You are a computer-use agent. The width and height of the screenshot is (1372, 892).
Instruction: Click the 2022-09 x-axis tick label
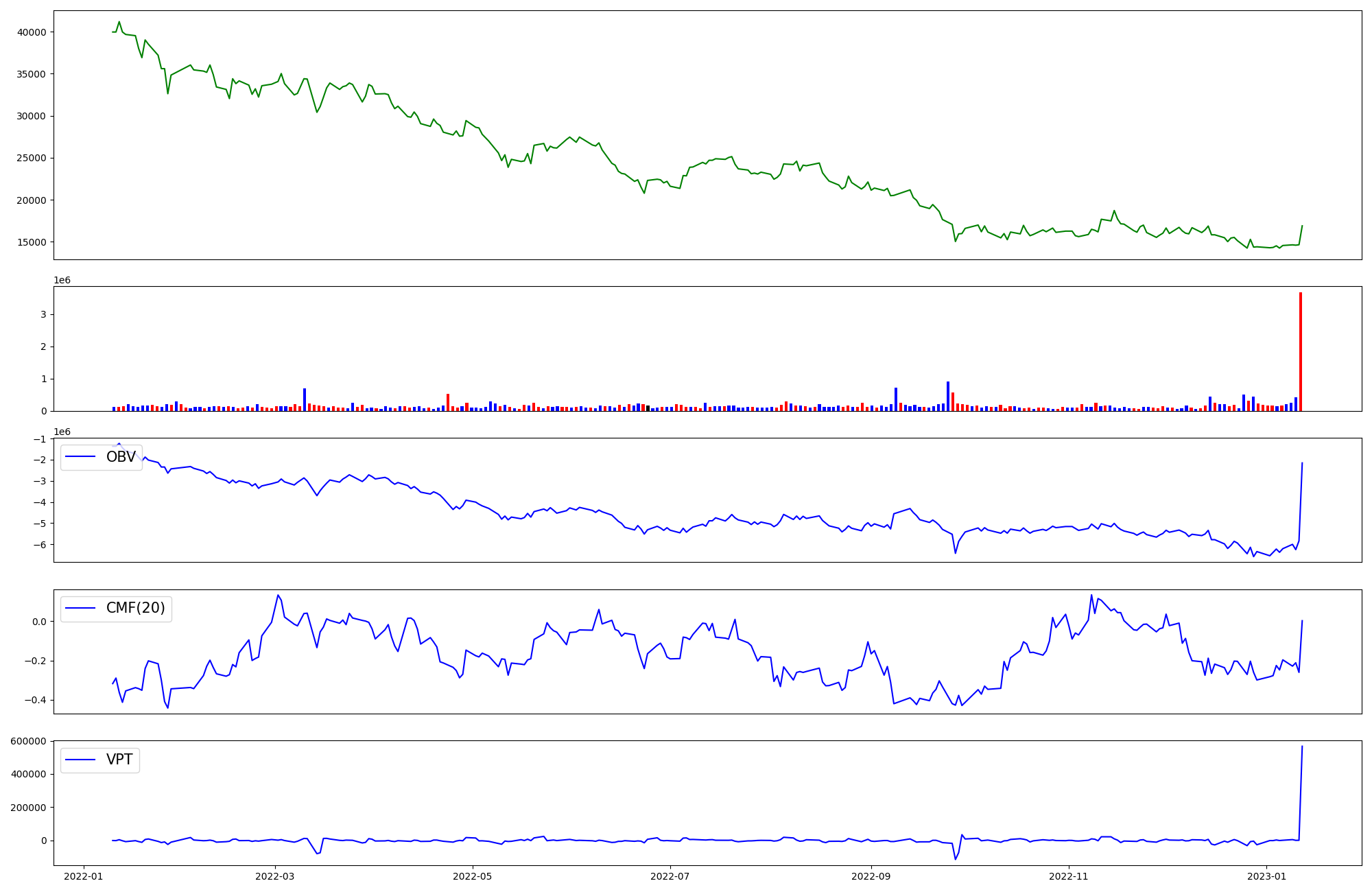click(x=871, y=876)
